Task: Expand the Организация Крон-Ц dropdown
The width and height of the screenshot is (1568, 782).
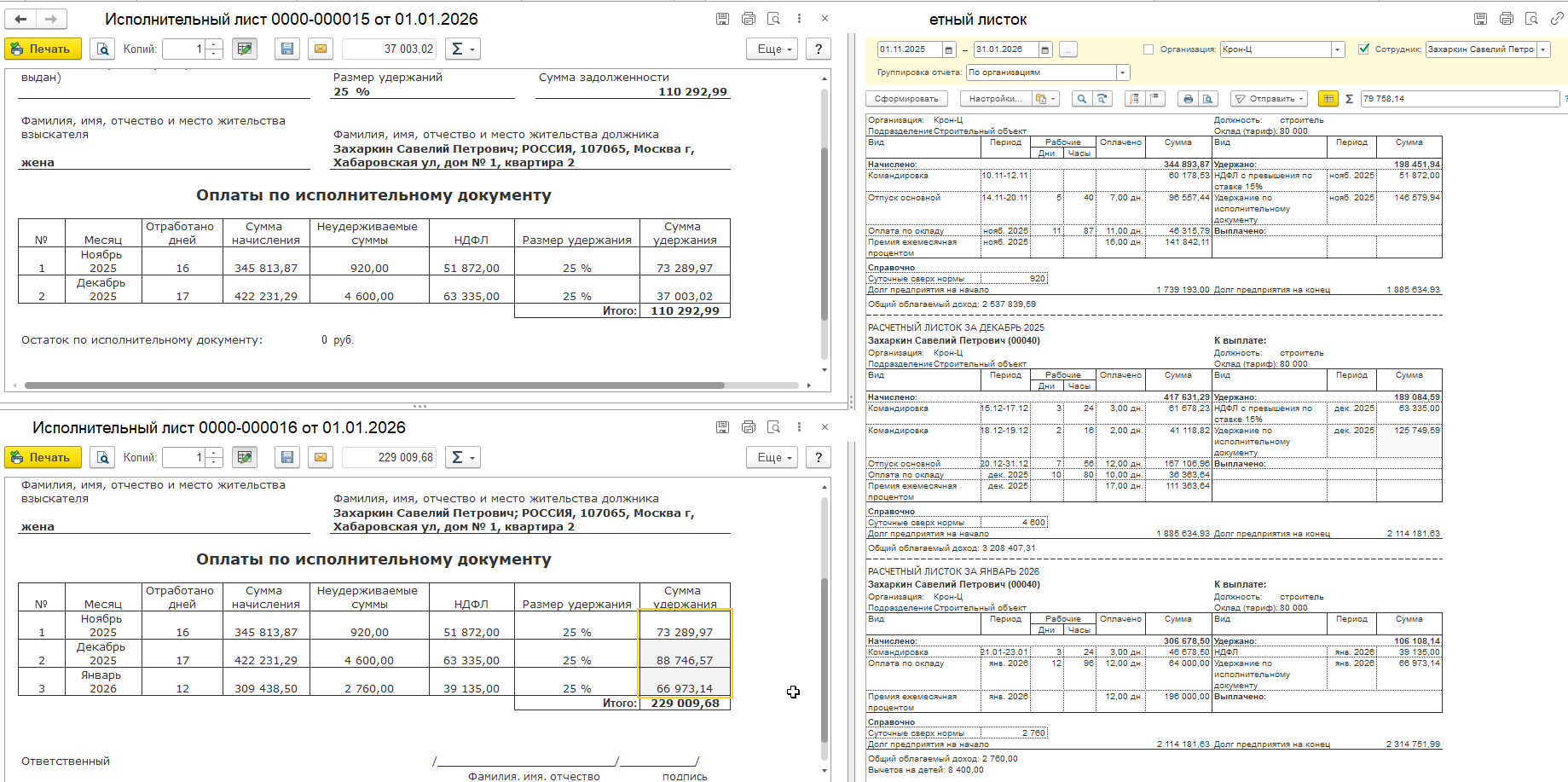Action: click(x=1338, y=49)
